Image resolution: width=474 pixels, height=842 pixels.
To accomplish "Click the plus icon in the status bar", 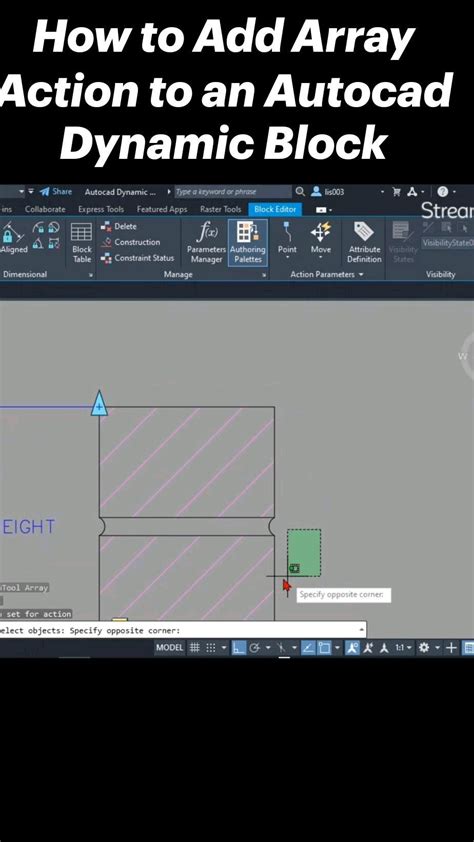I will pyautogui.click(x=451, y=648).
